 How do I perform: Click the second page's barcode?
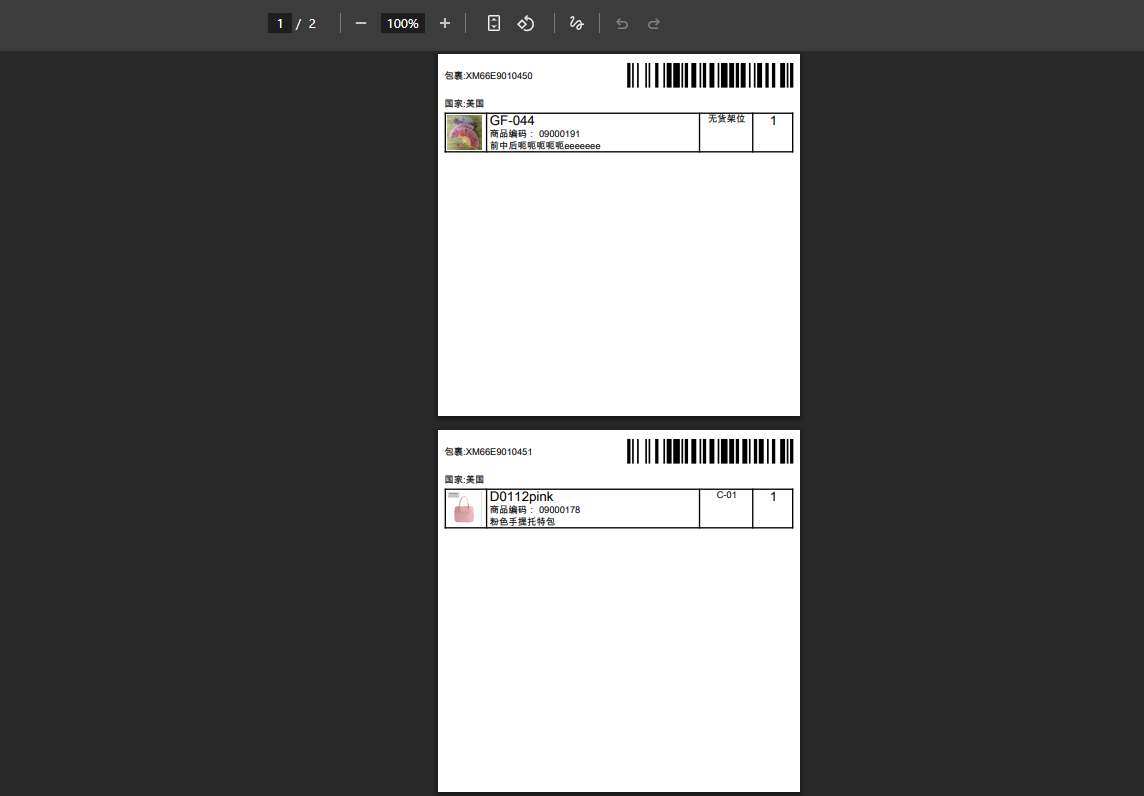(x=710, y=451)
